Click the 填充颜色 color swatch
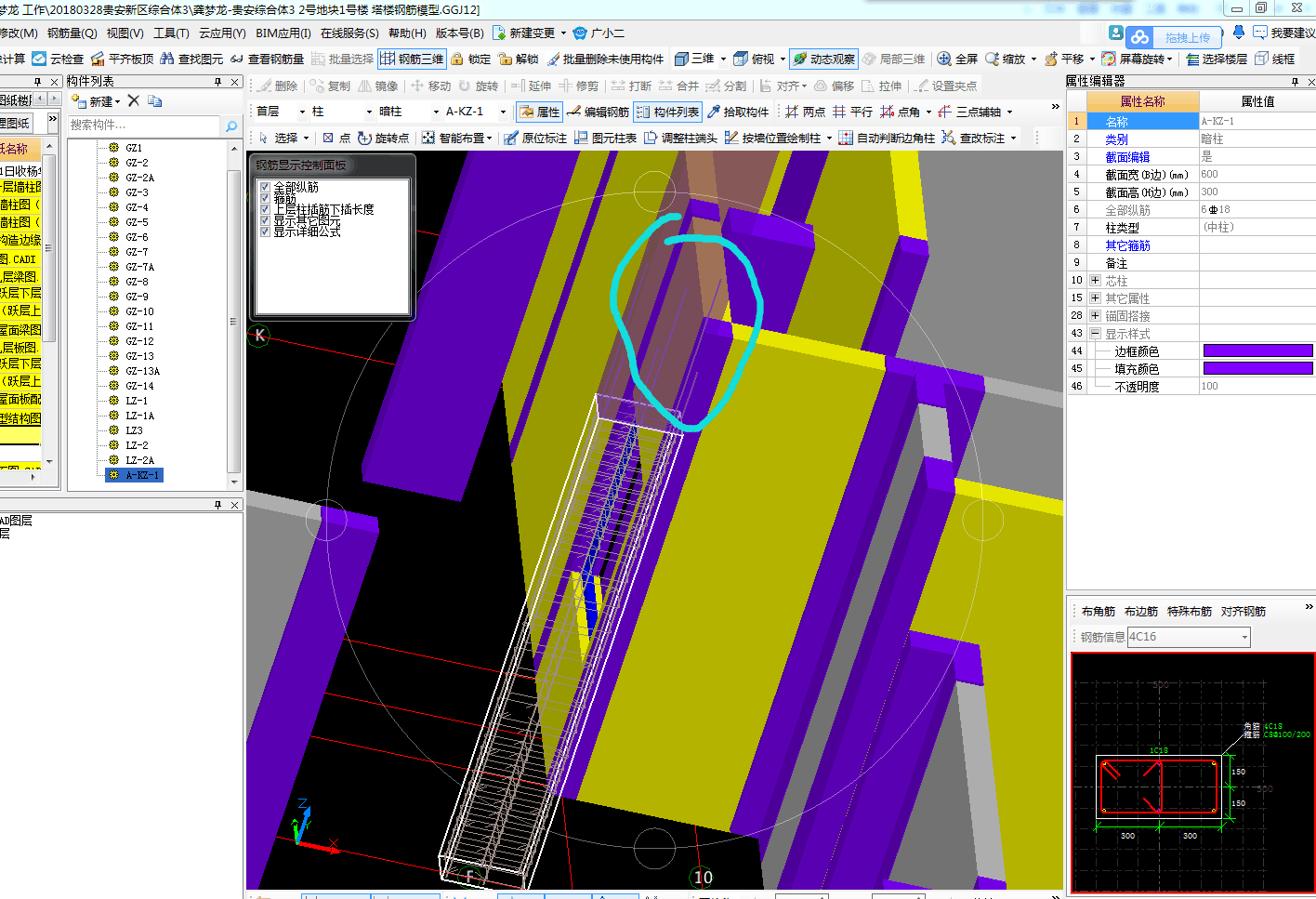This screenshot has width=1316, height=899. click(1257, 368)
